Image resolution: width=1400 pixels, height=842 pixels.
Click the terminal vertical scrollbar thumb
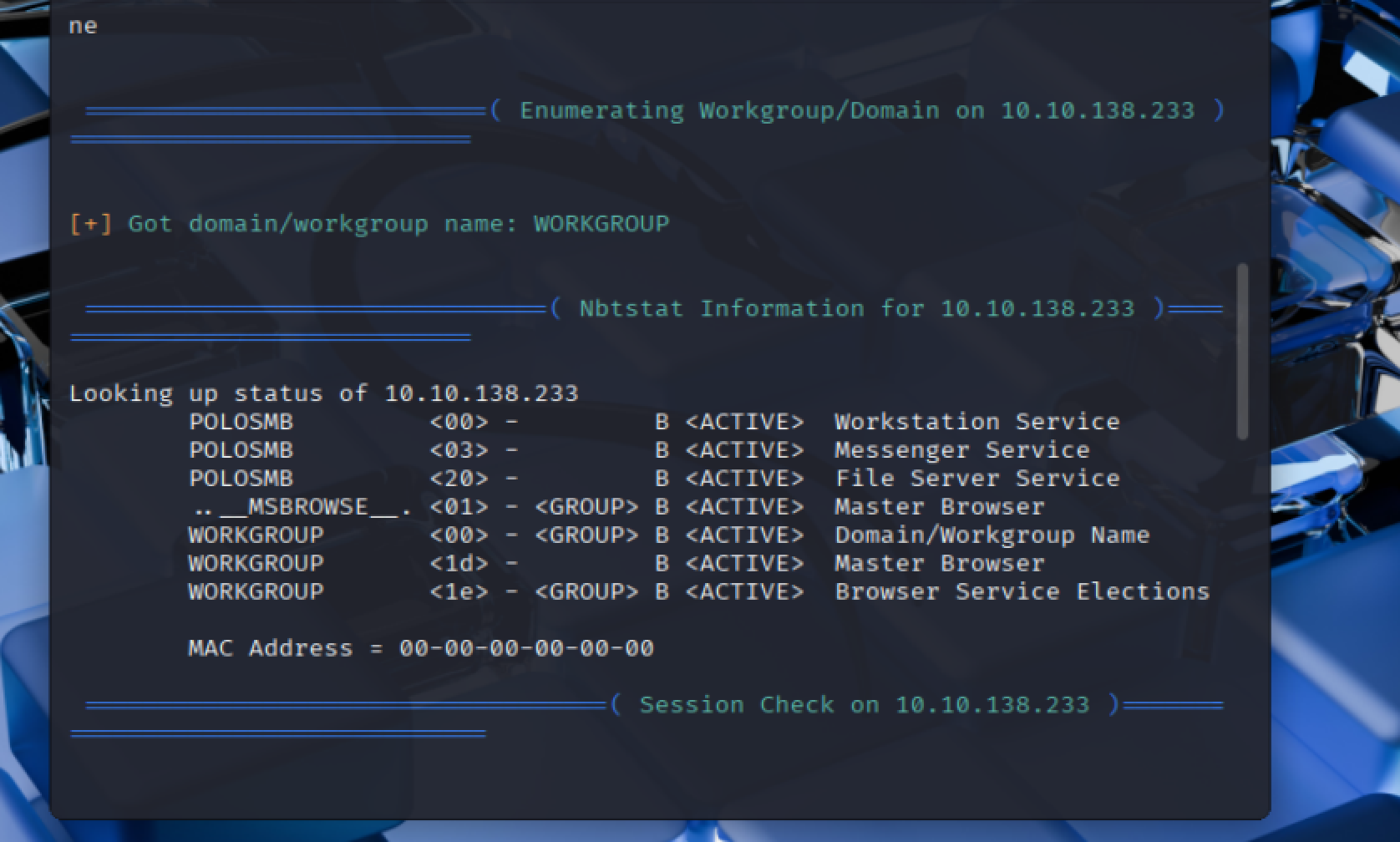pyautogui.click(x=1242, y=351)
